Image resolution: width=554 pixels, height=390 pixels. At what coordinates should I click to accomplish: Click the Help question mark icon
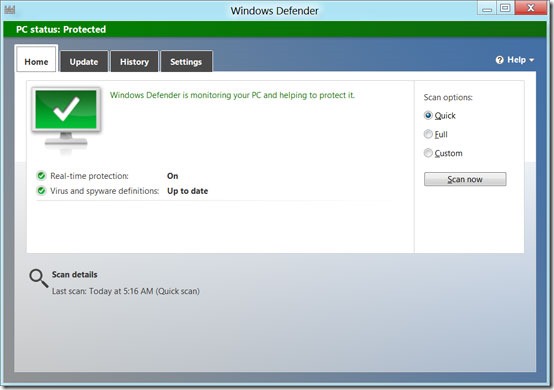499,60
